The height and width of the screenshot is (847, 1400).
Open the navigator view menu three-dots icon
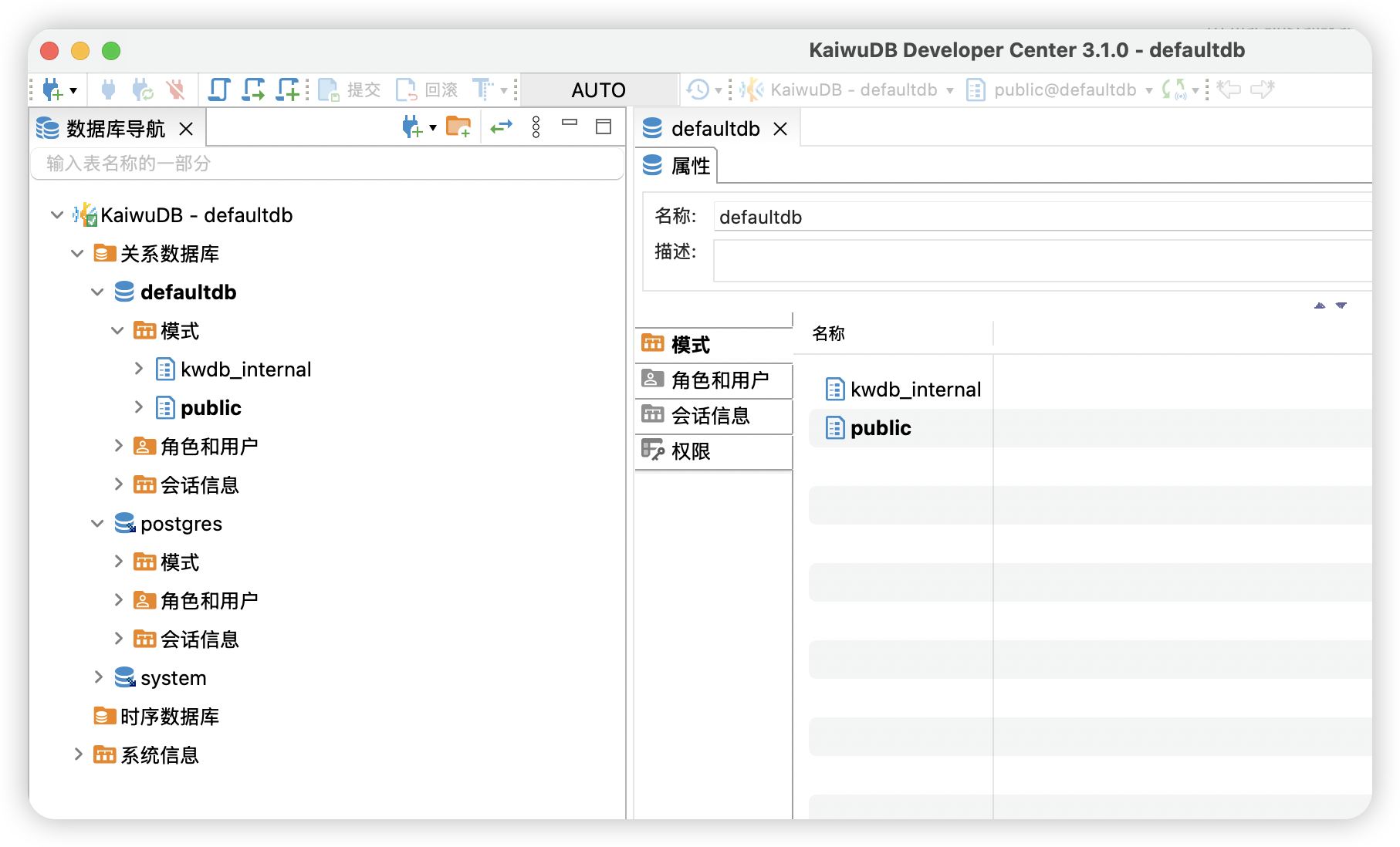click(x=536, y=127)
